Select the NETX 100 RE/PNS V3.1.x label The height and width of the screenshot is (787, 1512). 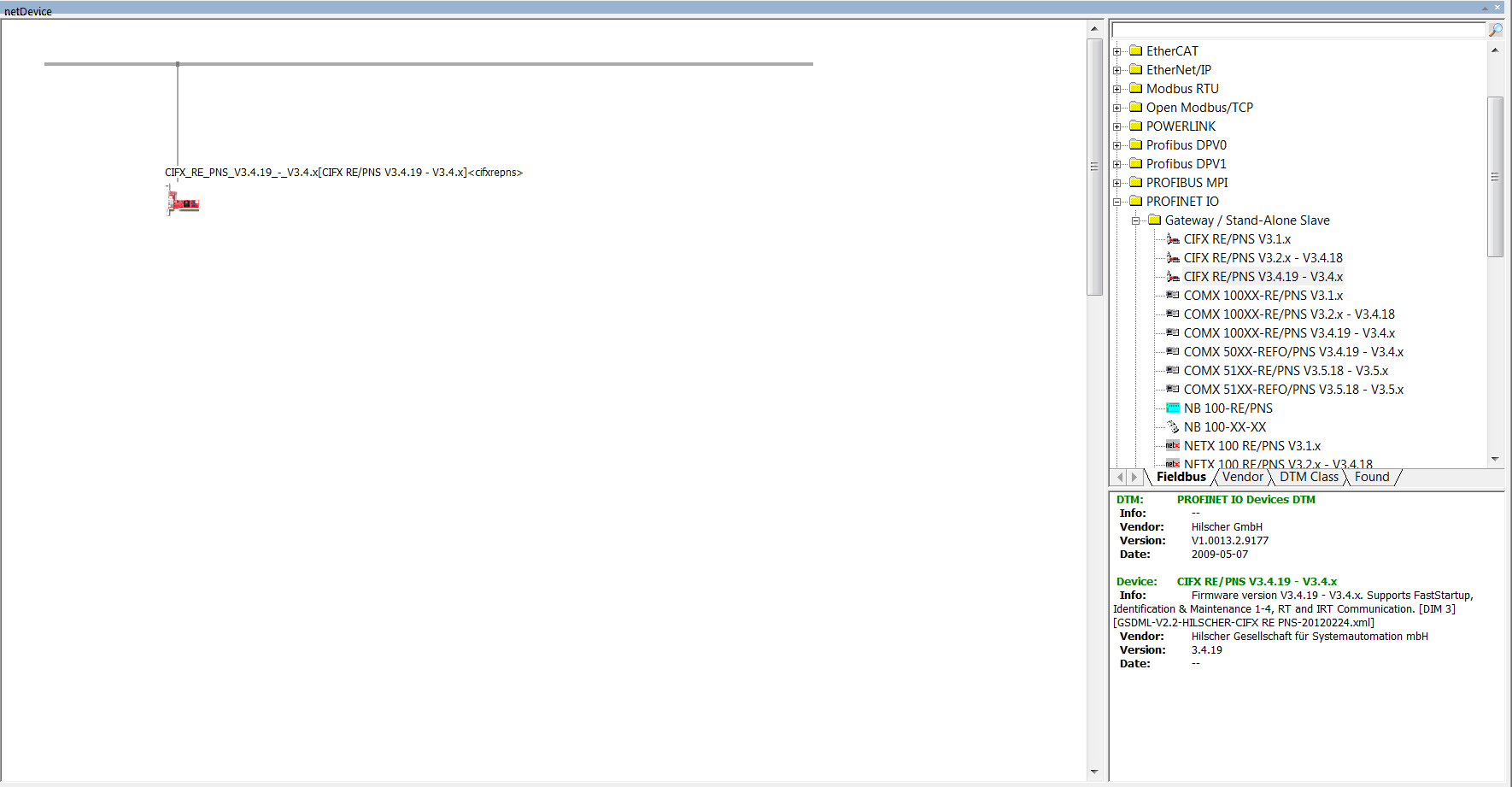[x=1252, y=446]
